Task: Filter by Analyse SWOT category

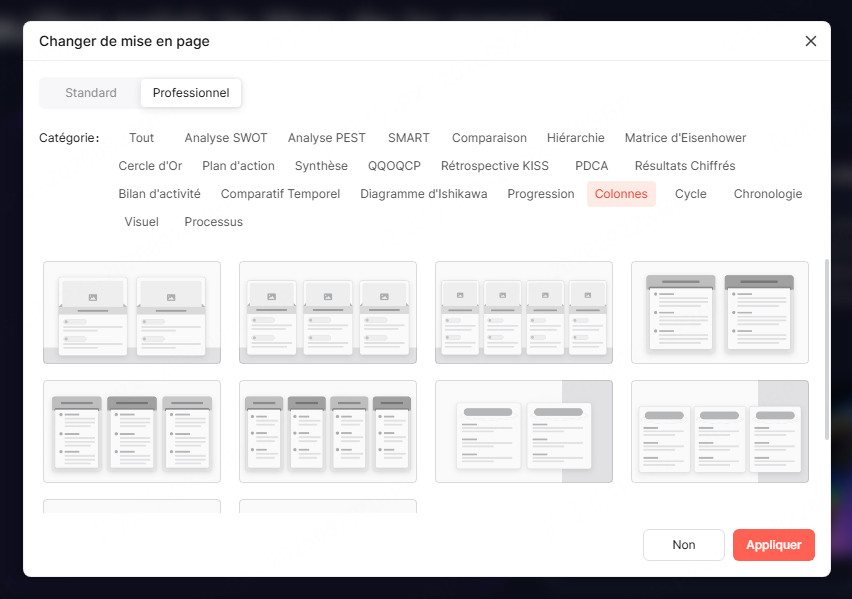Action: click(225, 138)
